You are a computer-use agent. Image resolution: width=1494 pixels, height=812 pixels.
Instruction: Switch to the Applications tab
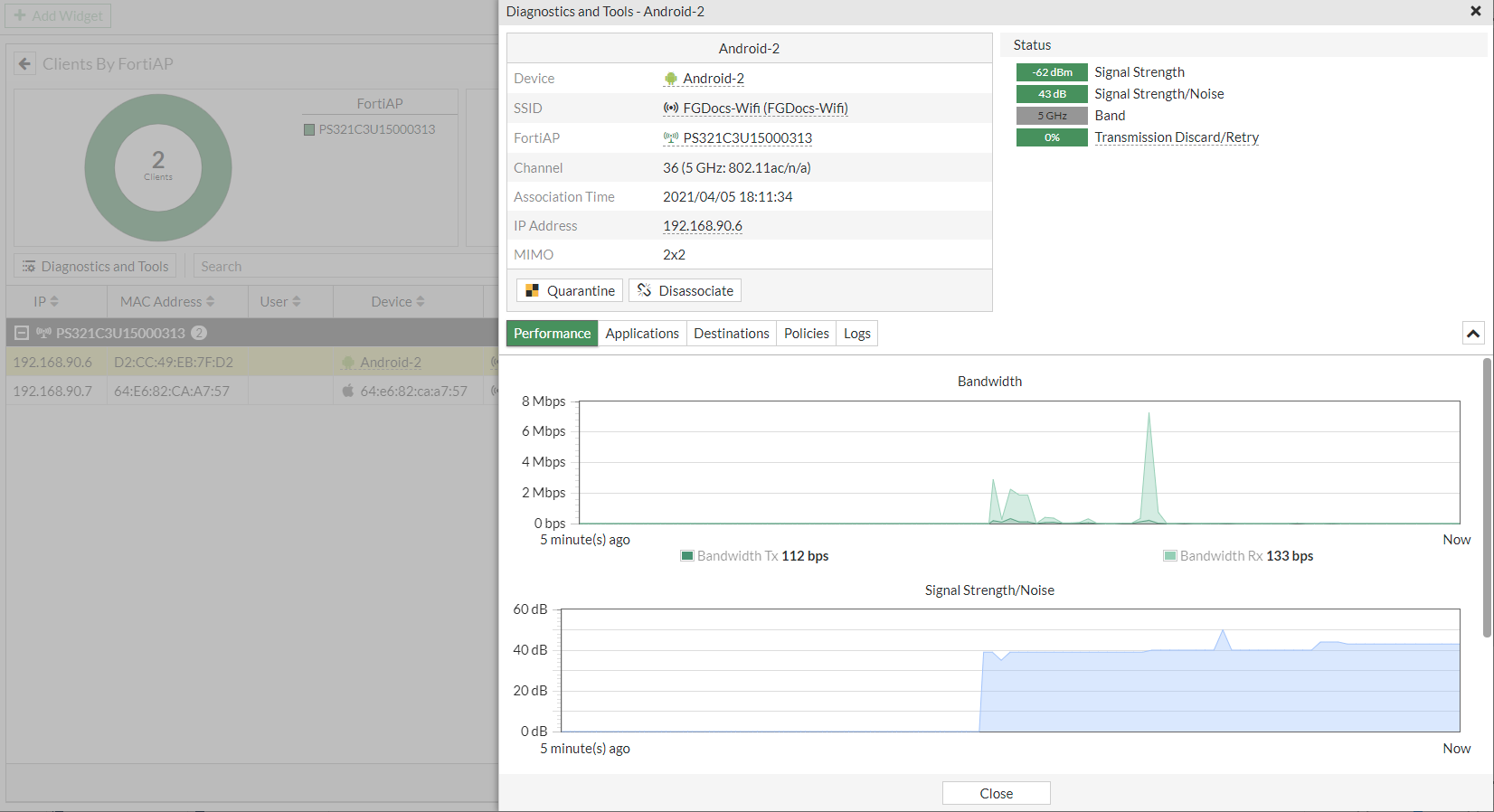point(642,334)
